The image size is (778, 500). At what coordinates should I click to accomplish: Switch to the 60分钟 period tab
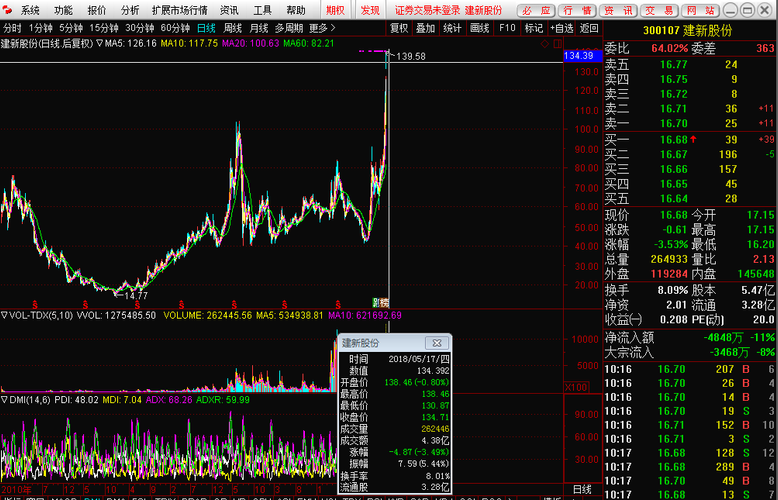175,28
